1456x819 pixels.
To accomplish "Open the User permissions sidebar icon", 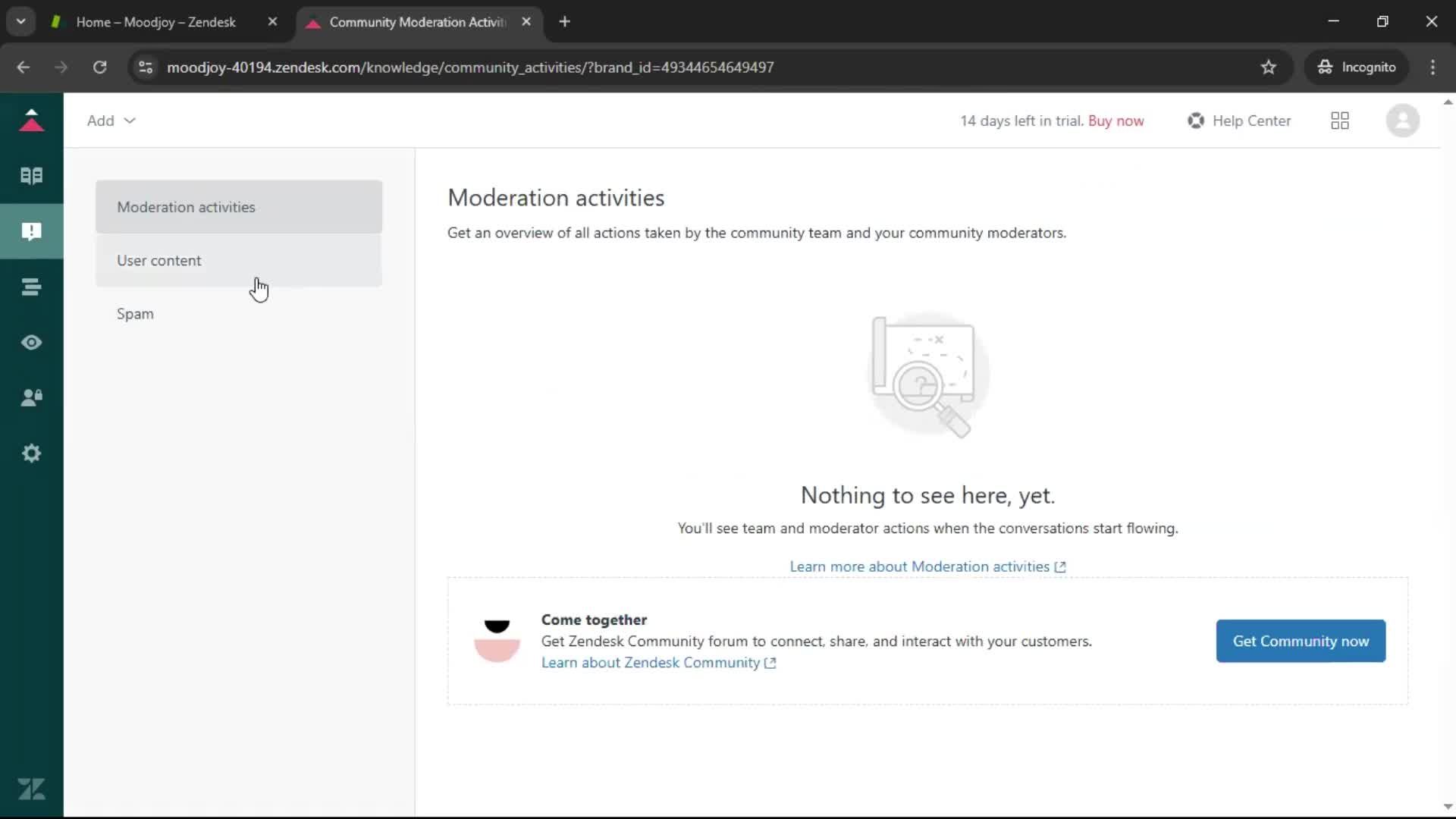I will [x=31, y=398].
